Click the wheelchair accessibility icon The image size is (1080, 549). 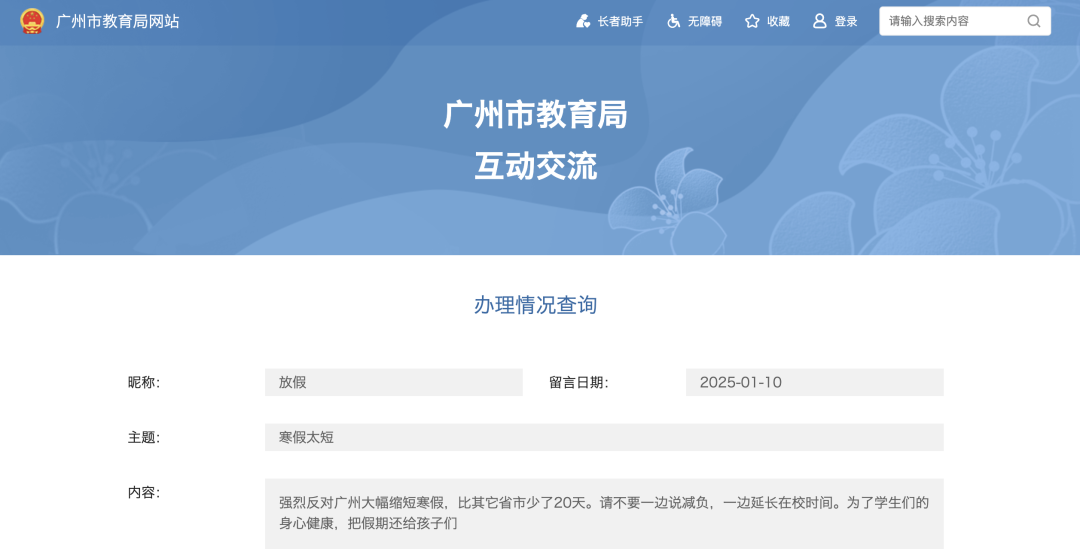click(x=674, y=21)
